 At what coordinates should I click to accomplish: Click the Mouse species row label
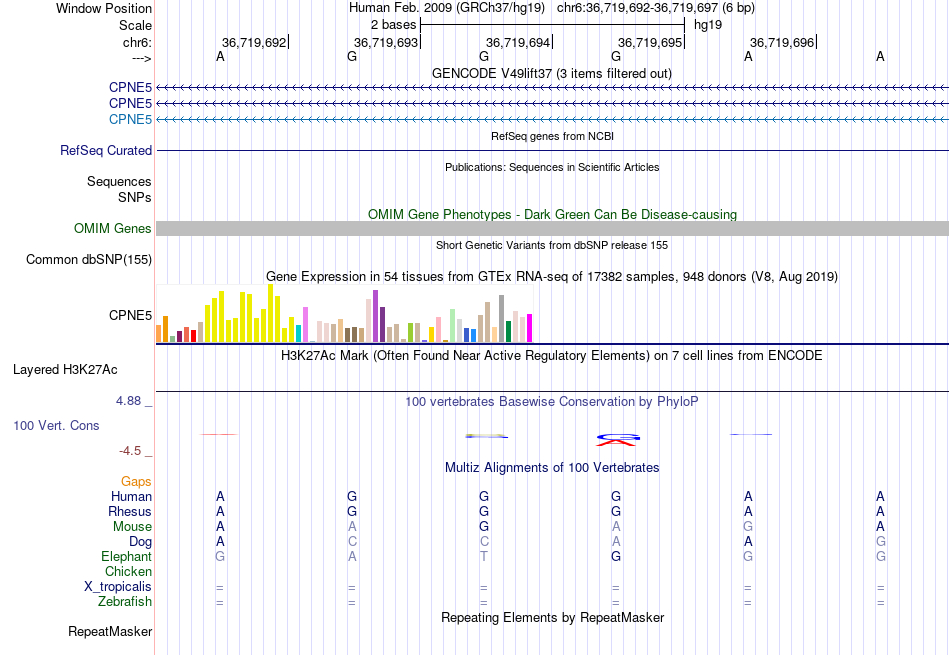(132, 527)
